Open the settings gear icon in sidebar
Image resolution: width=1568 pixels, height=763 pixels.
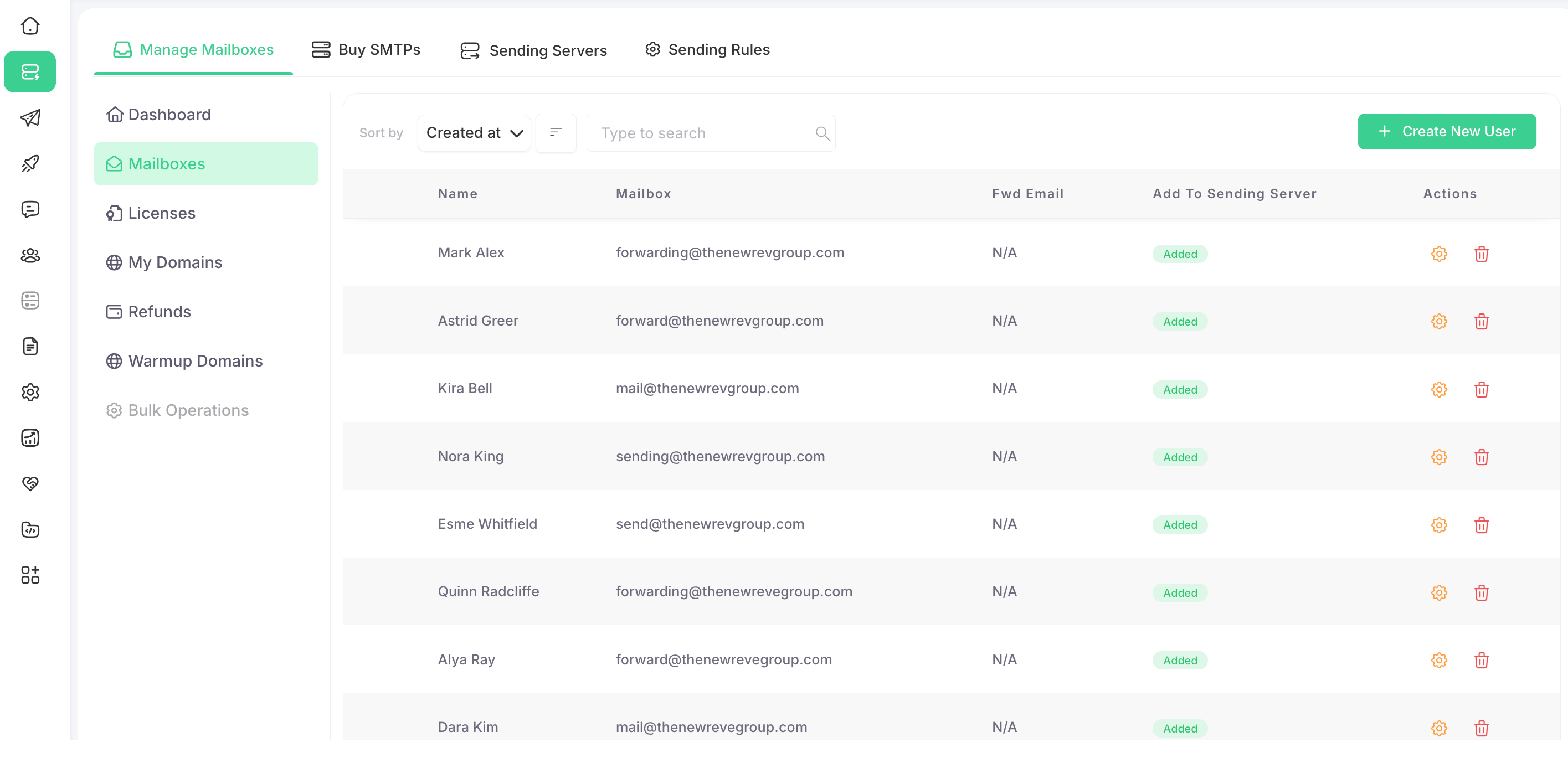[30, 393]
